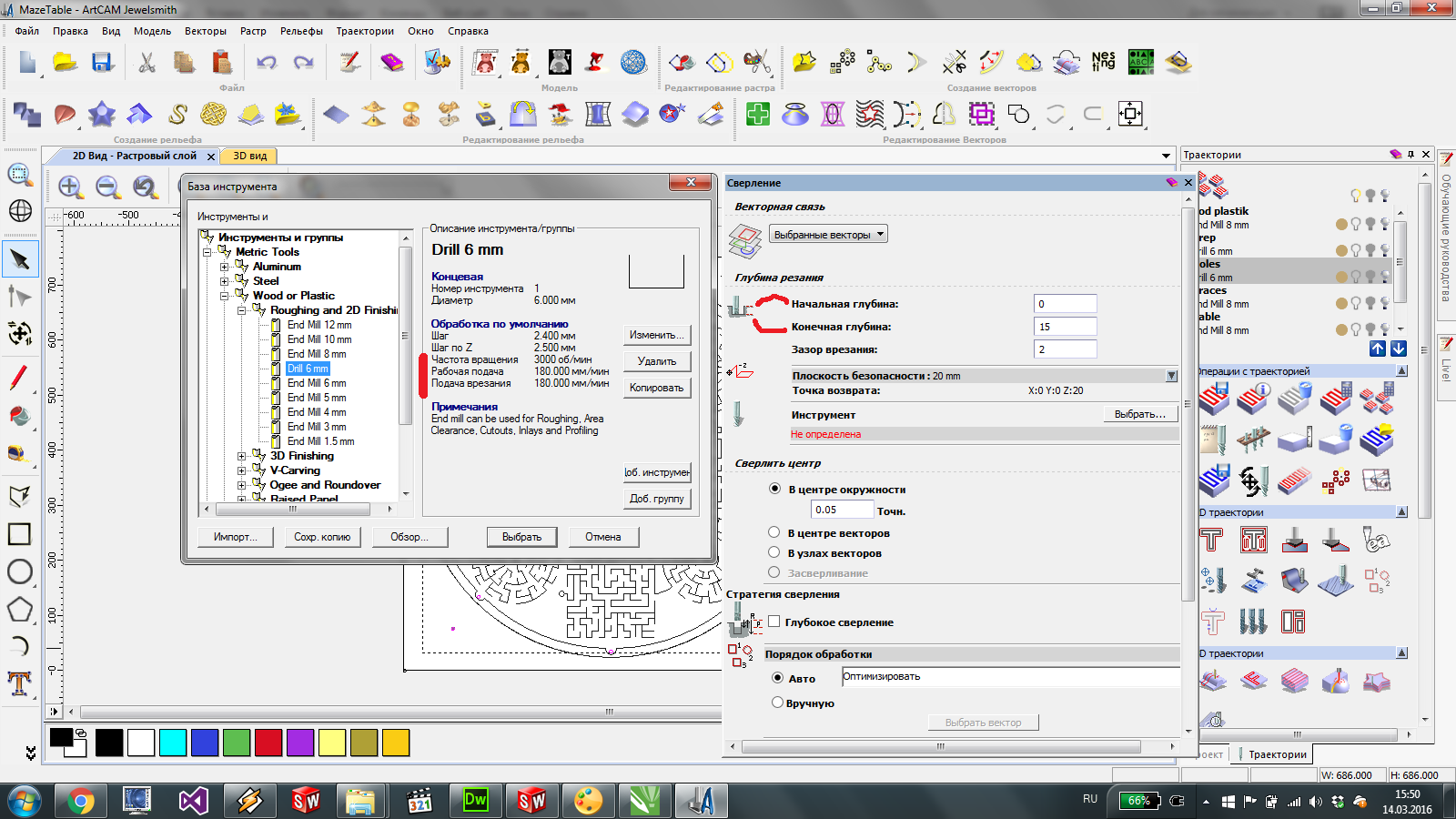This screenshot has width=1456, height=819.
Task: Open the 'Траектории' menu
Action: [x=365, y=31]
